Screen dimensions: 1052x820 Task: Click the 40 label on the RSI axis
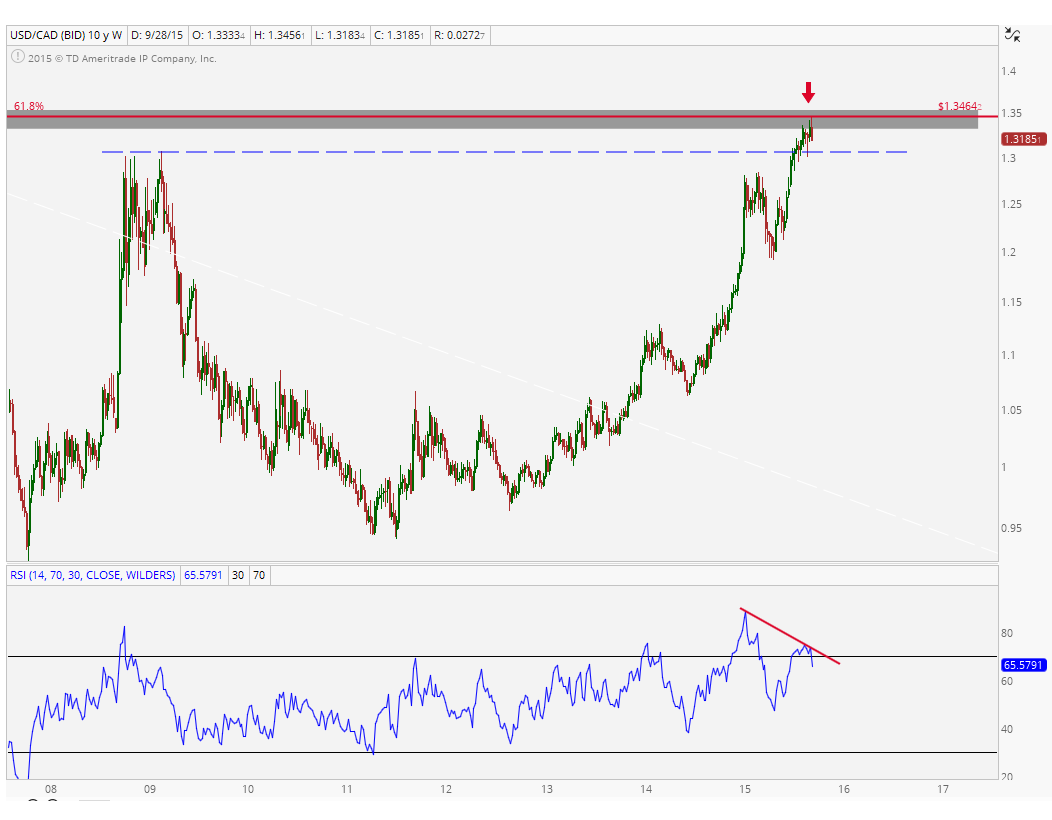tap(1006, 729)
